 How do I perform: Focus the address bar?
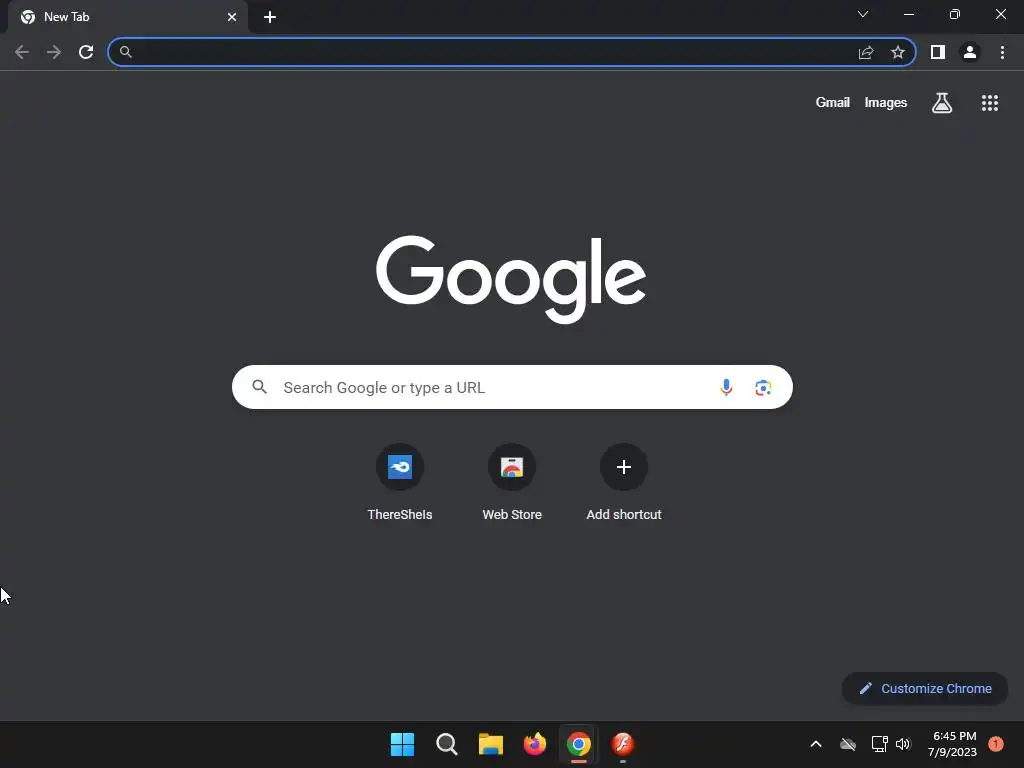512,52
